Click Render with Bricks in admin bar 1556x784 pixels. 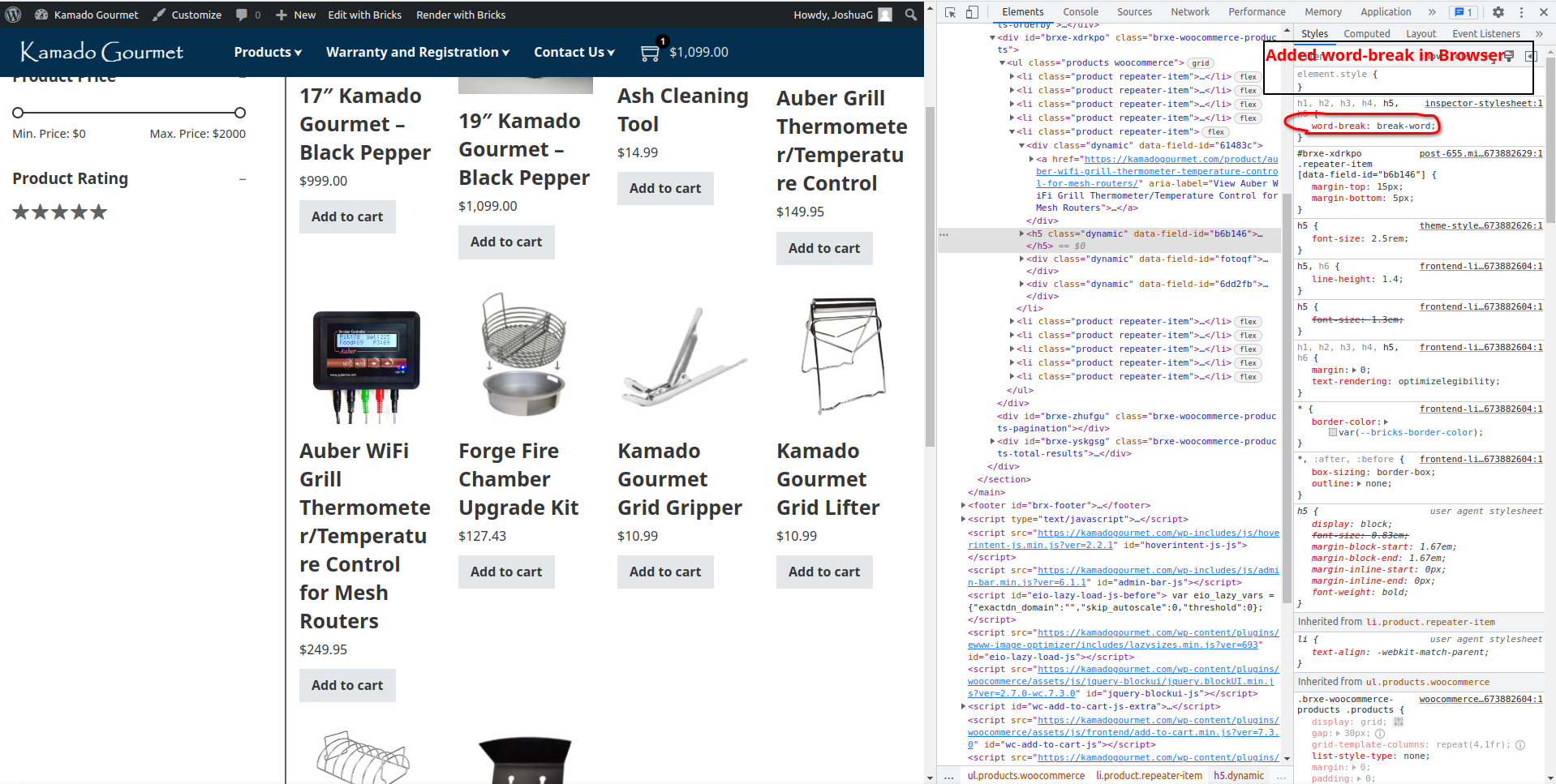click(461, 15)
